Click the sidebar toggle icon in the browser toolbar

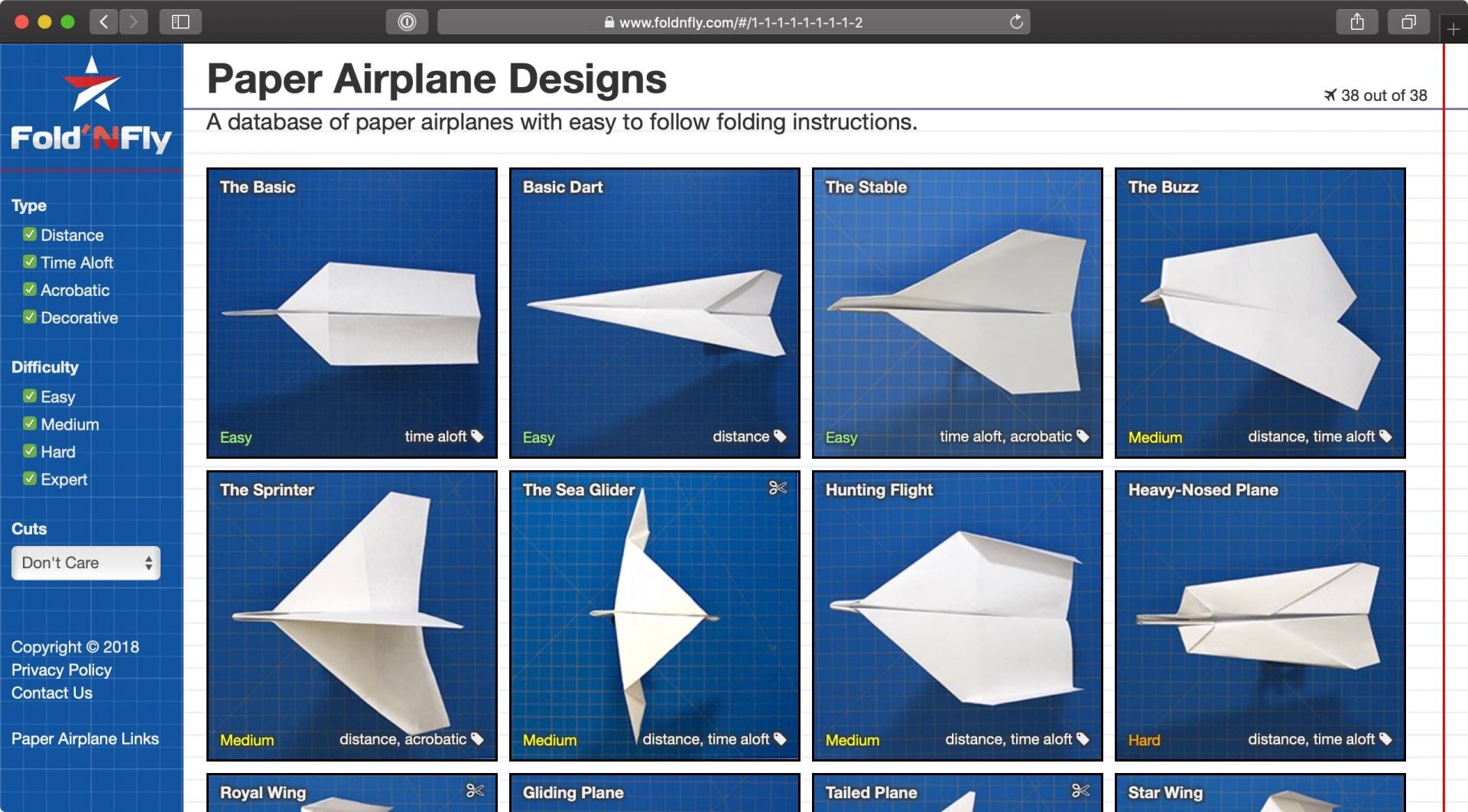pyautogui.click(x=181, y=21)
